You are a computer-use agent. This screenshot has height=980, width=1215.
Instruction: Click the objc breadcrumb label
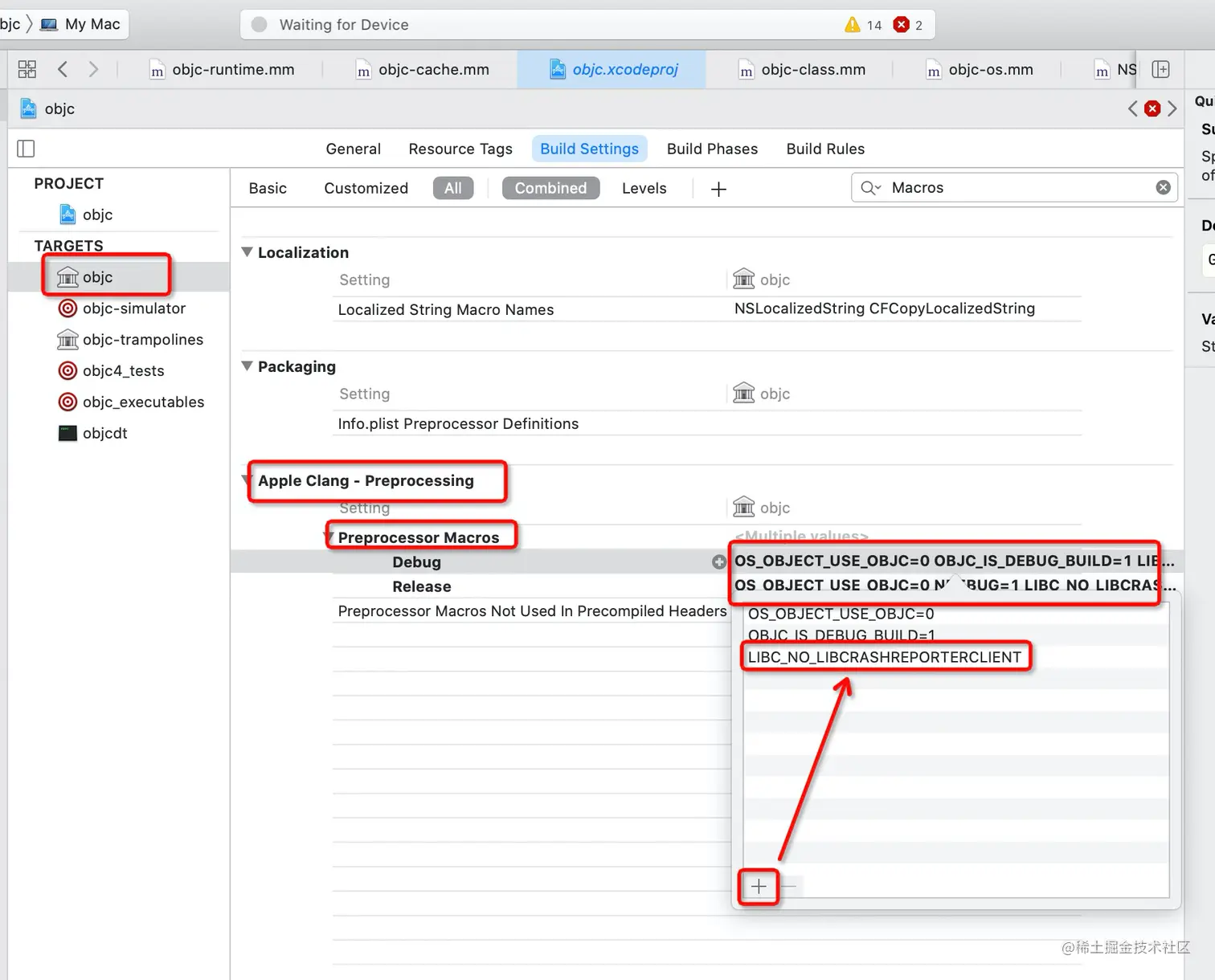pos(59,108)
